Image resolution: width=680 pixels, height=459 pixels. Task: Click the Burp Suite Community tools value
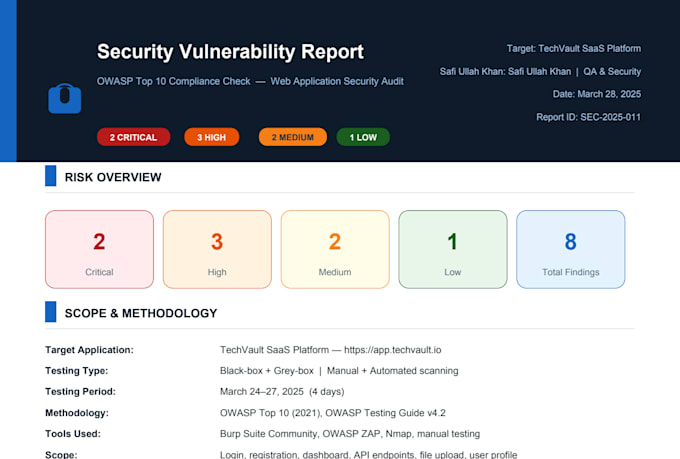pos(350,434)
